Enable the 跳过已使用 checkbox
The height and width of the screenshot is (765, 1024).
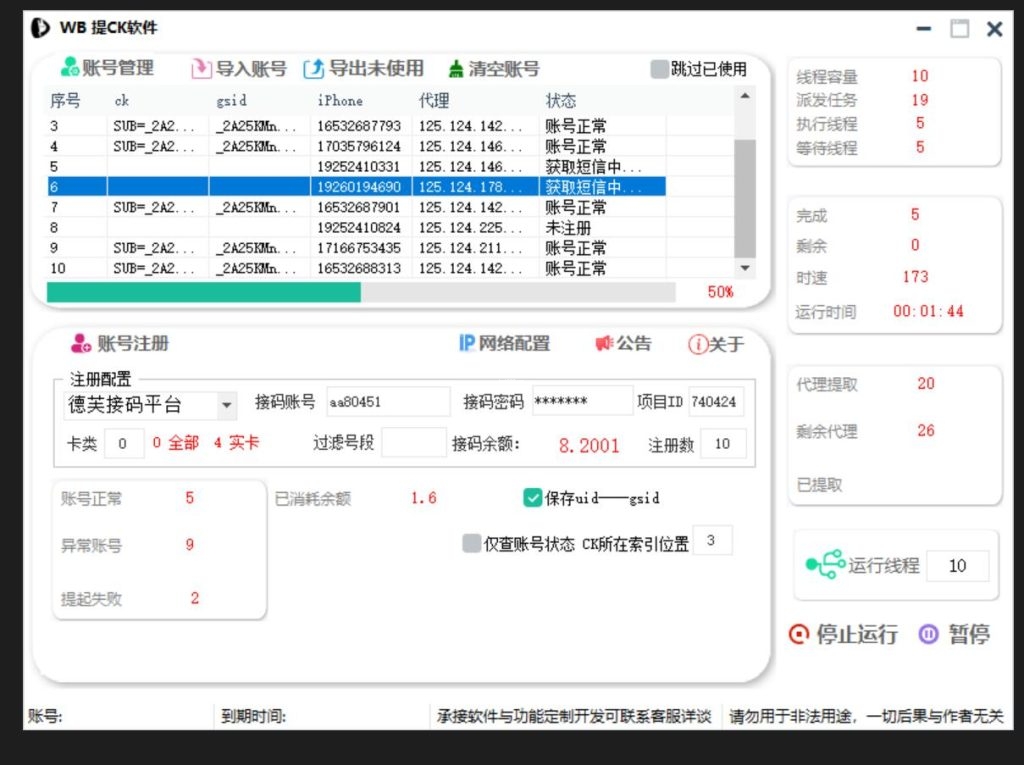click(660, 68)
